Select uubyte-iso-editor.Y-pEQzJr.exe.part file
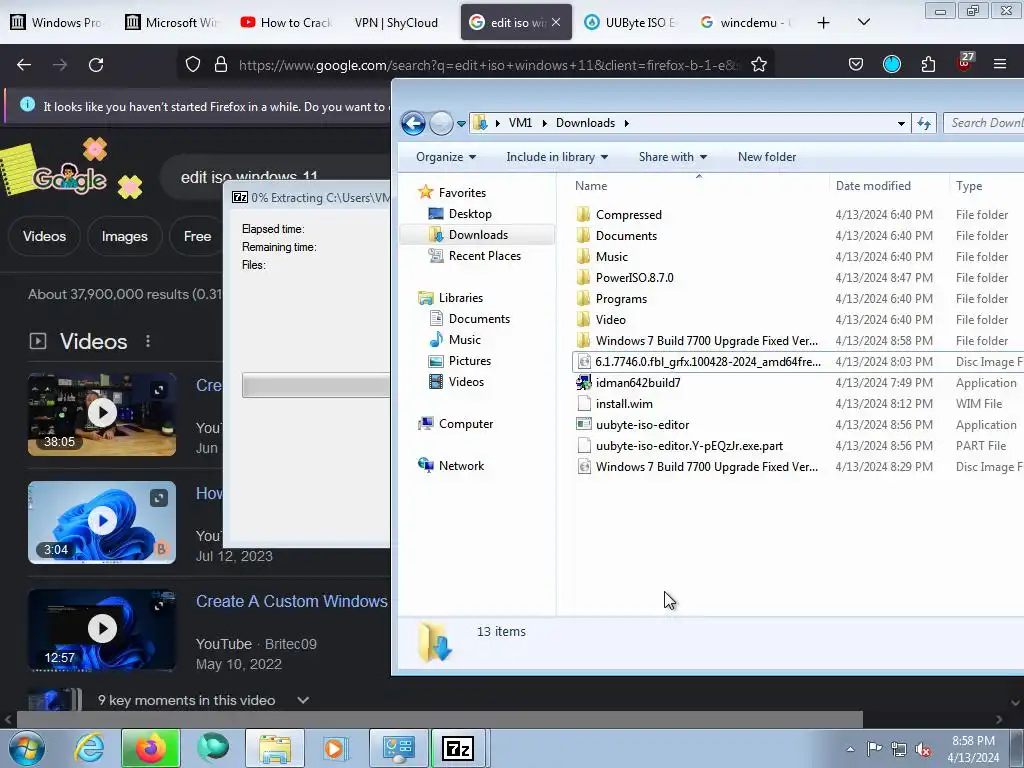The height and width of the screenshot is (768, 1024). coord(689,445)
